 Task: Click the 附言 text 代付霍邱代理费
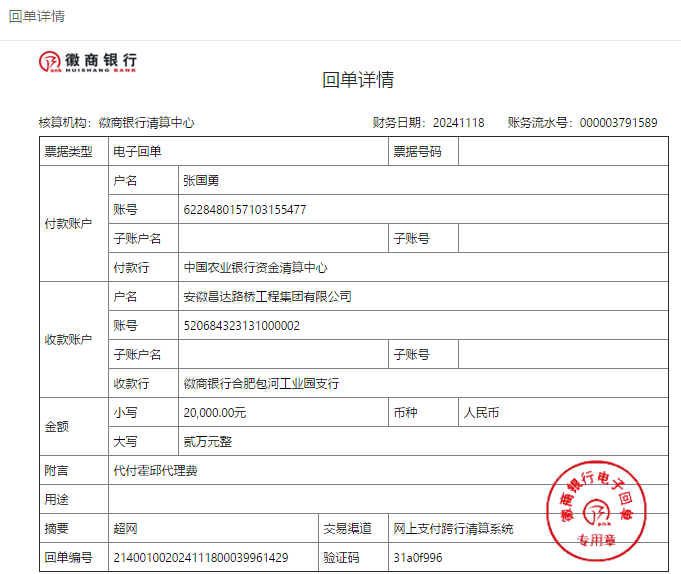pyautogui.click(x=155, y=470)
